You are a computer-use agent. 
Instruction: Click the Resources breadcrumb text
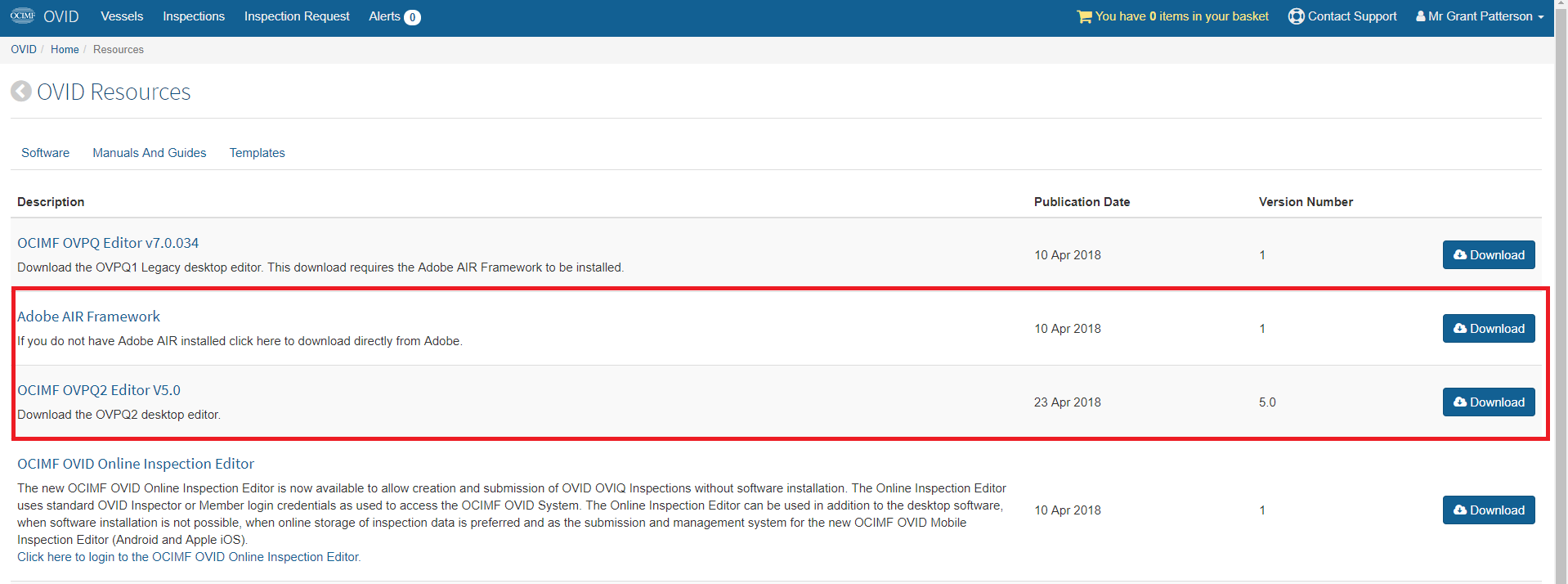[x=119, y=49]
